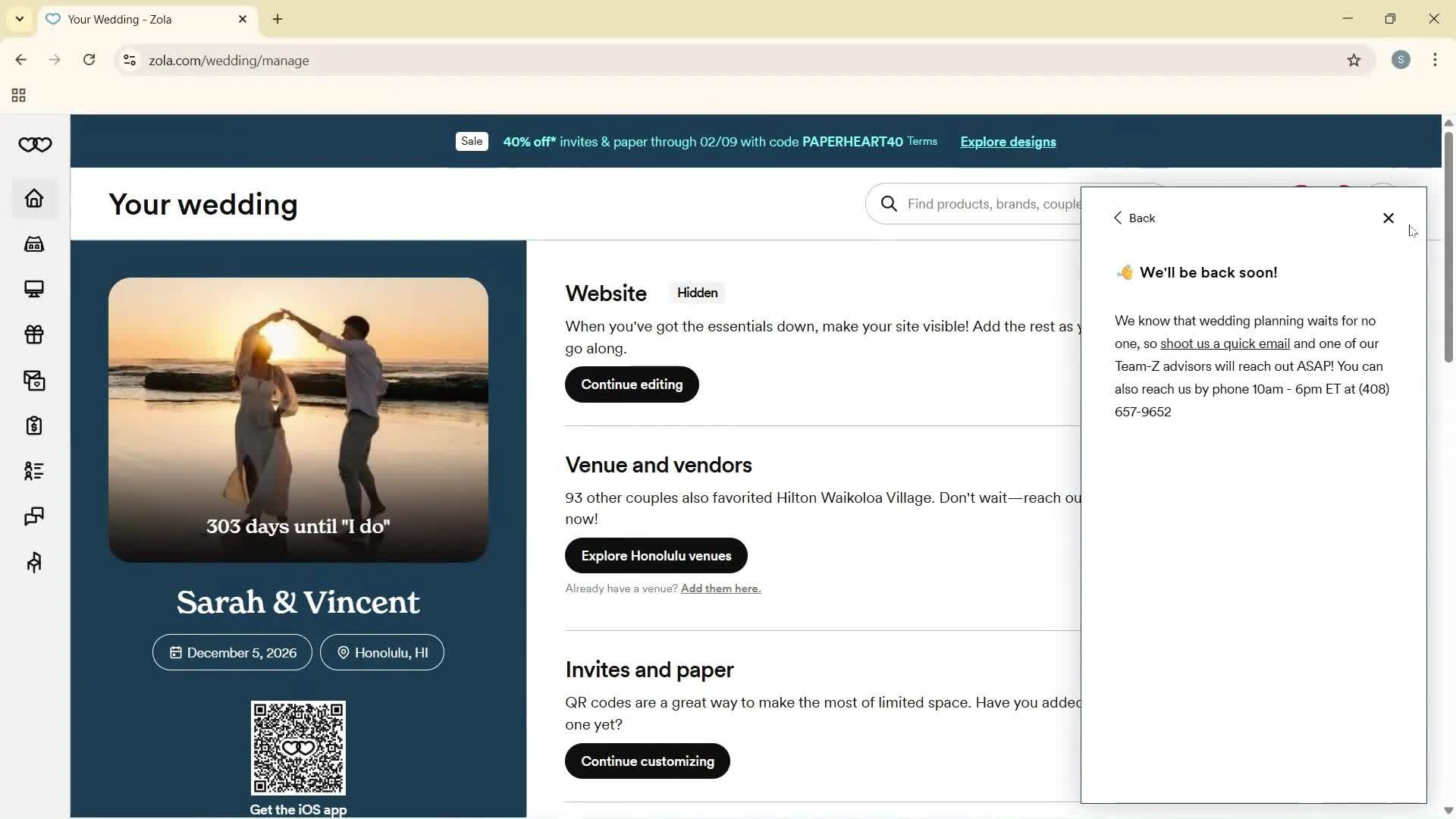Open venues from the sidebar house icon
This screenshot has height=819, width=1456.
click(33, 243)
